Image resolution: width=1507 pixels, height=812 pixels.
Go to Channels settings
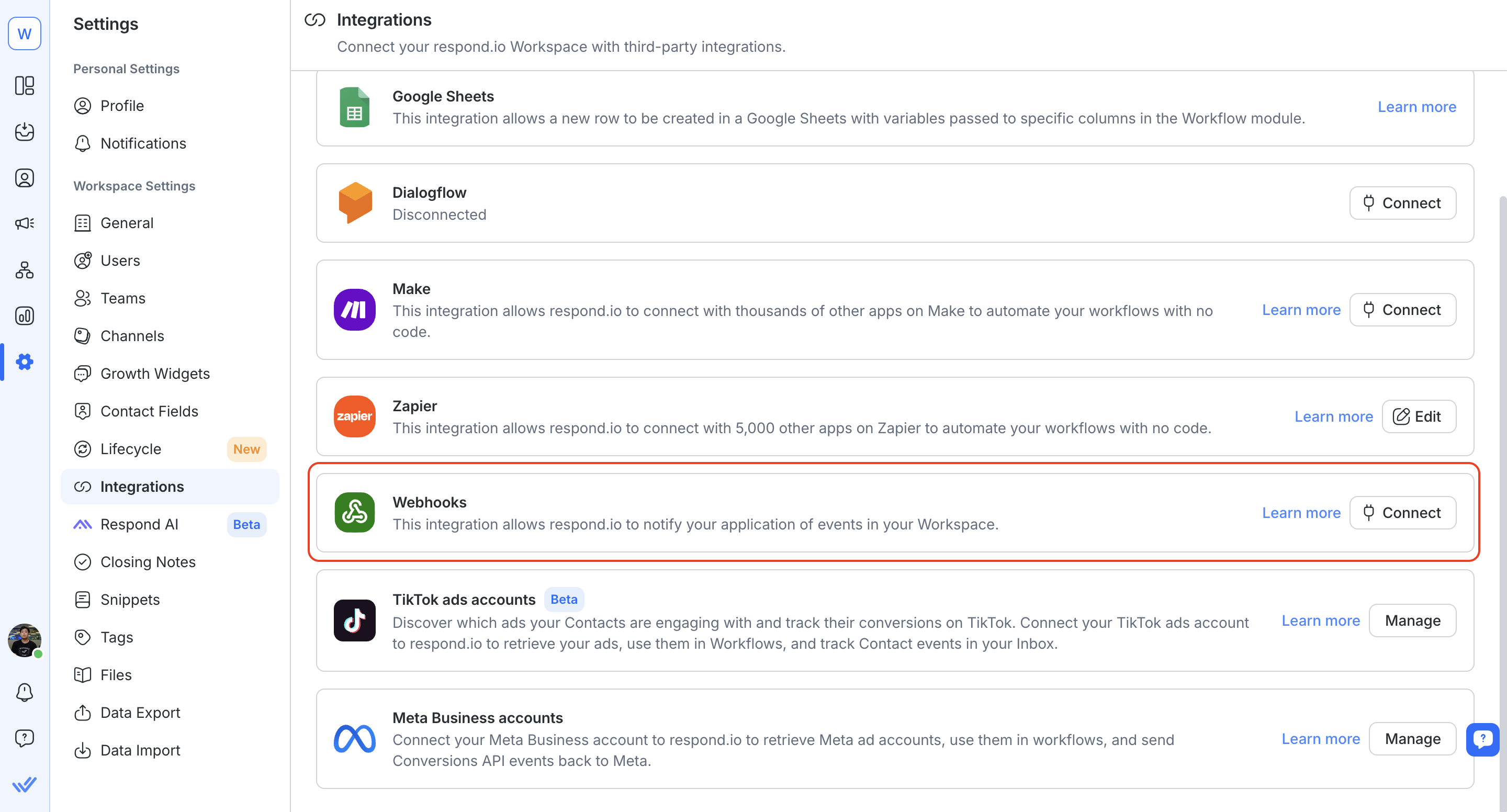point(132,336)
